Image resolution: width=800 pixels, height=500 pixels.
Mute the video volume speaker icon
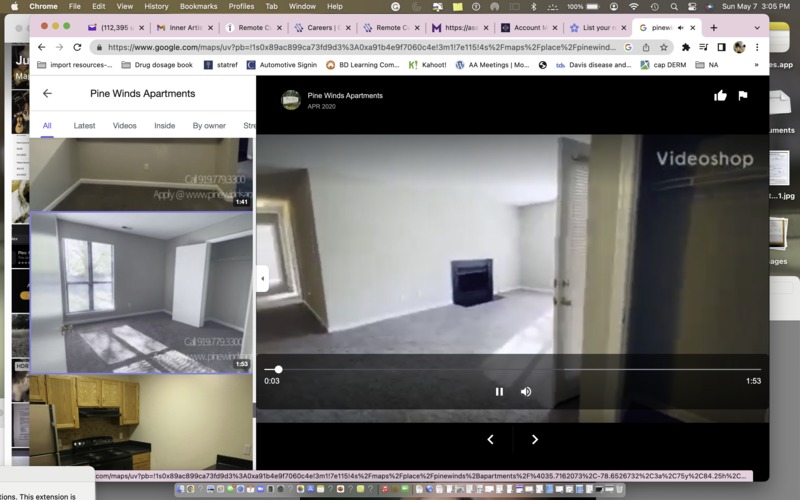526,392
